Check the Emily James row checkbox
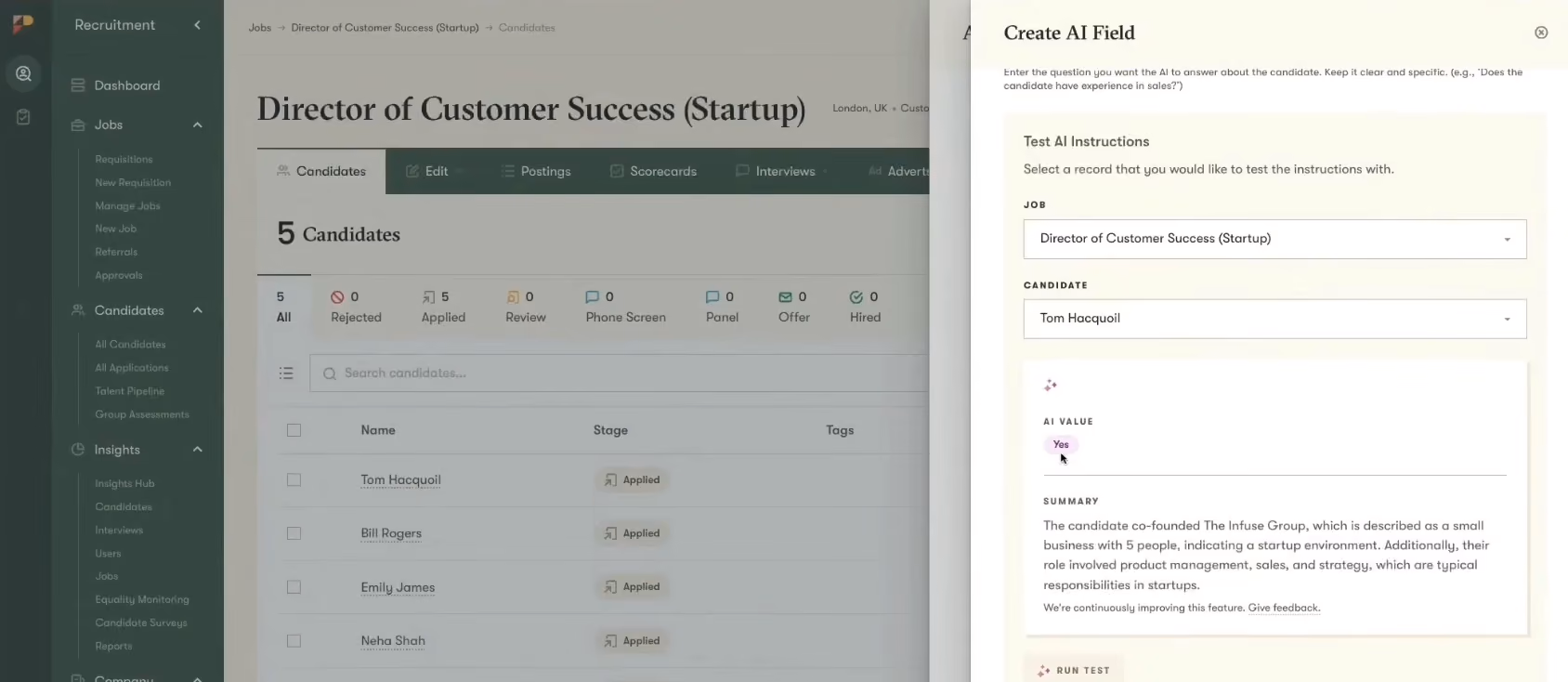The width and height of the screenshot is (1568, 682). click(294, 587)
